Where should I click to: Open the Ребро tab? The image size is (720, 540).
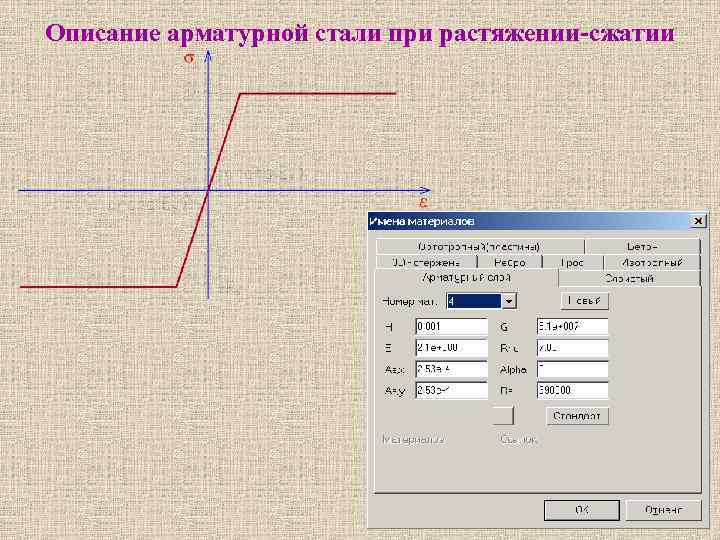510,263
